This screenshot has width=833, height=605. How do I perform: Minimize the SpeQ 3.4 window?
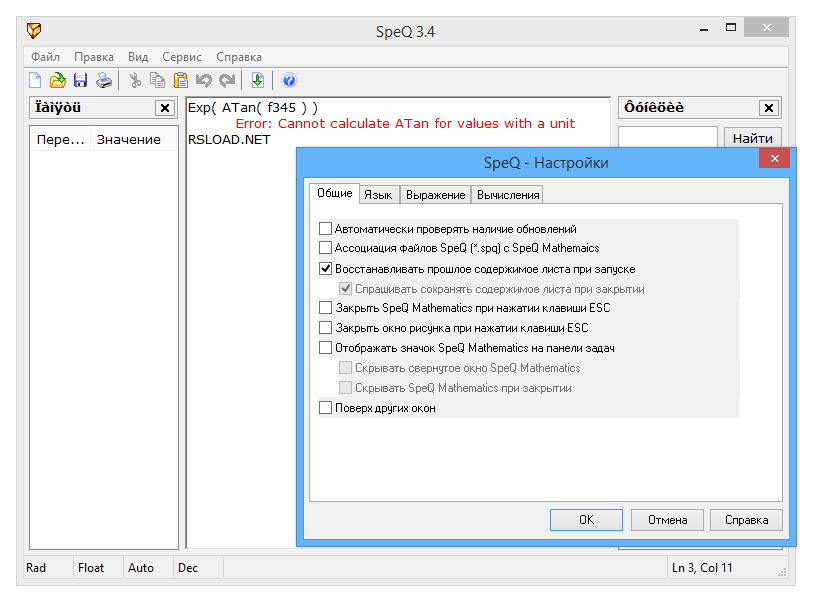(x=704, y=28)
